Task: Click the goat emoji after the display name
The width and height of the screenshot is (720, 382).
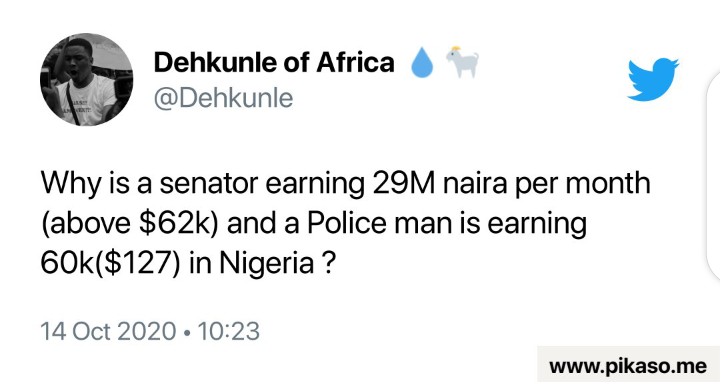Action: pyautogui.click(x=462, y=62)
